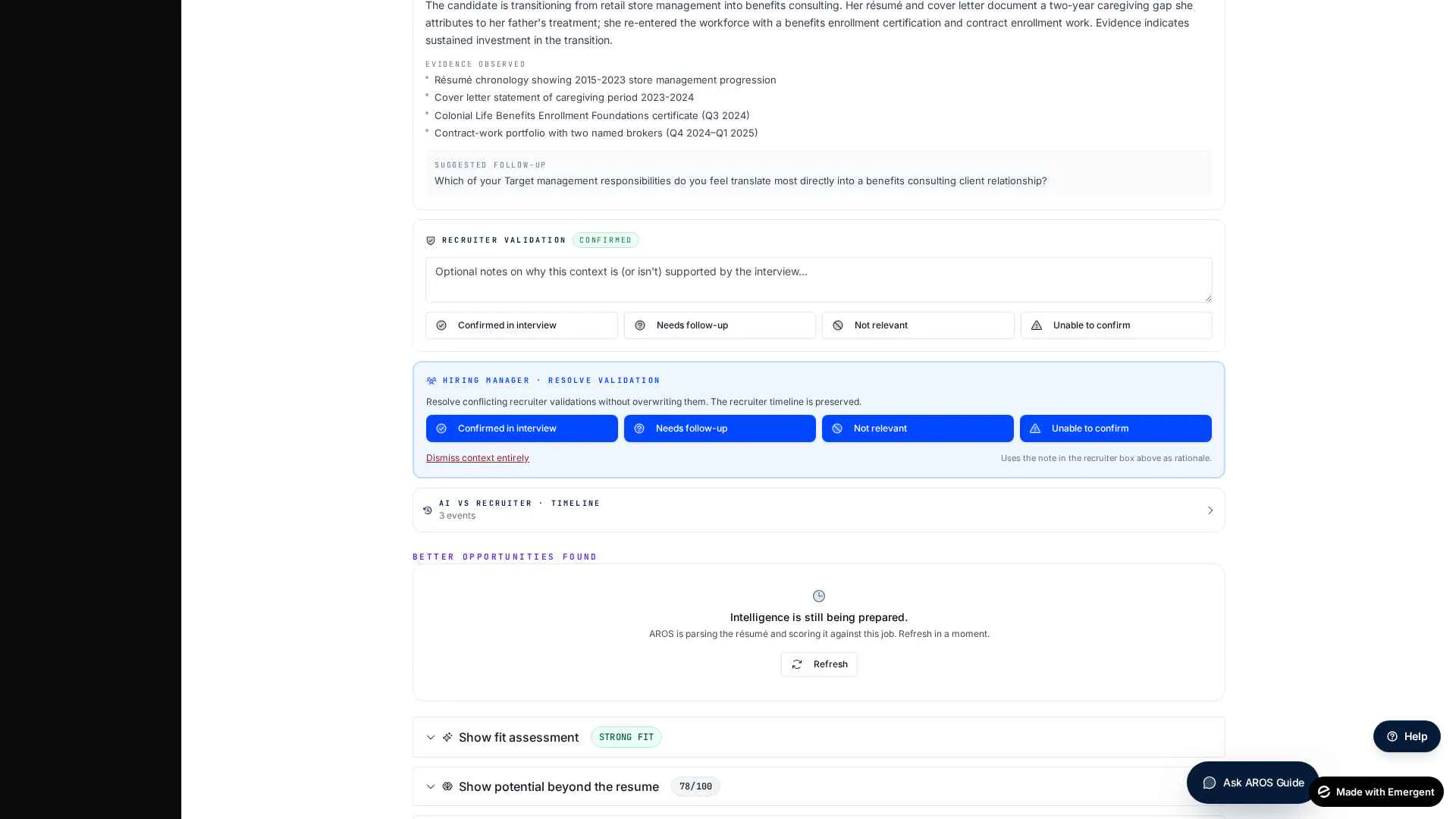Resolve as Confirmed in interview (blue button)

pos(522,428)
